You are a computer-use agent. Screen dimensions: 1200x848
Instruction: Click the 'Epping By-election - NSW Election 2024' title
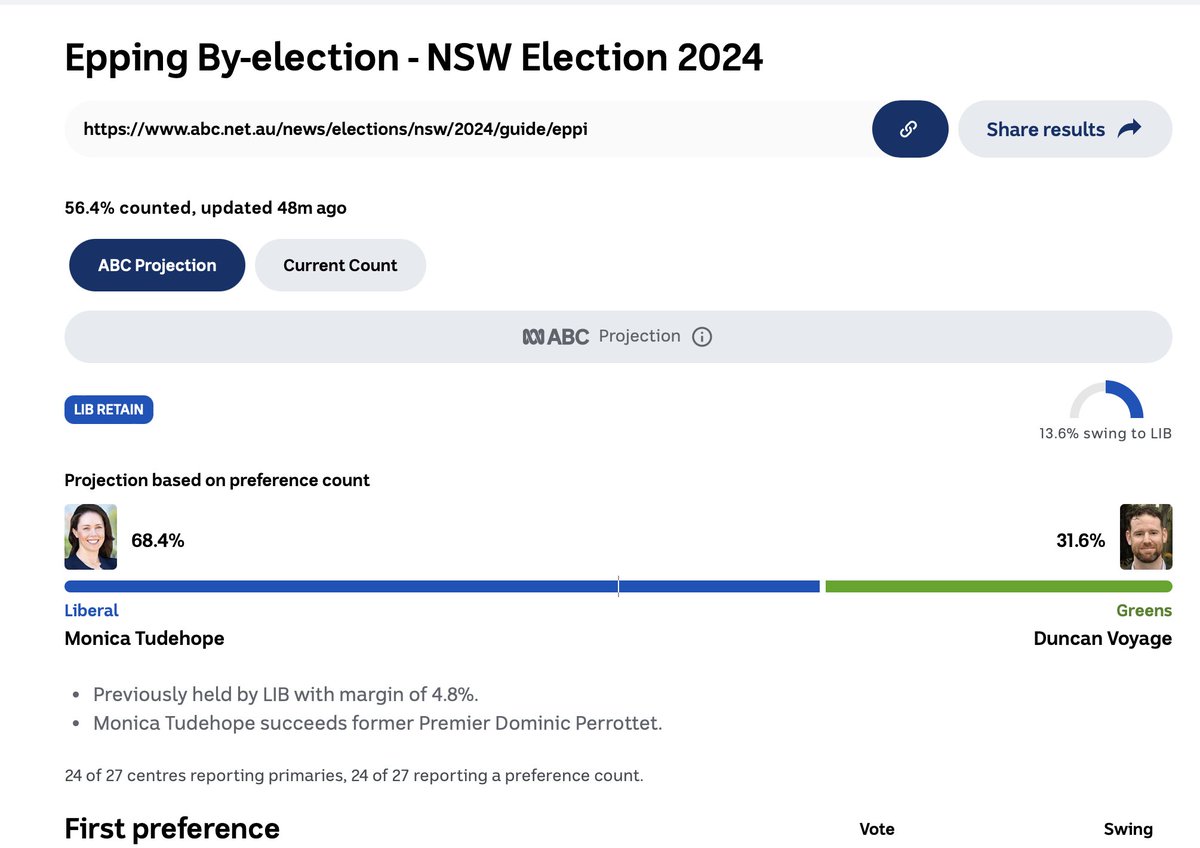(414, 58)
